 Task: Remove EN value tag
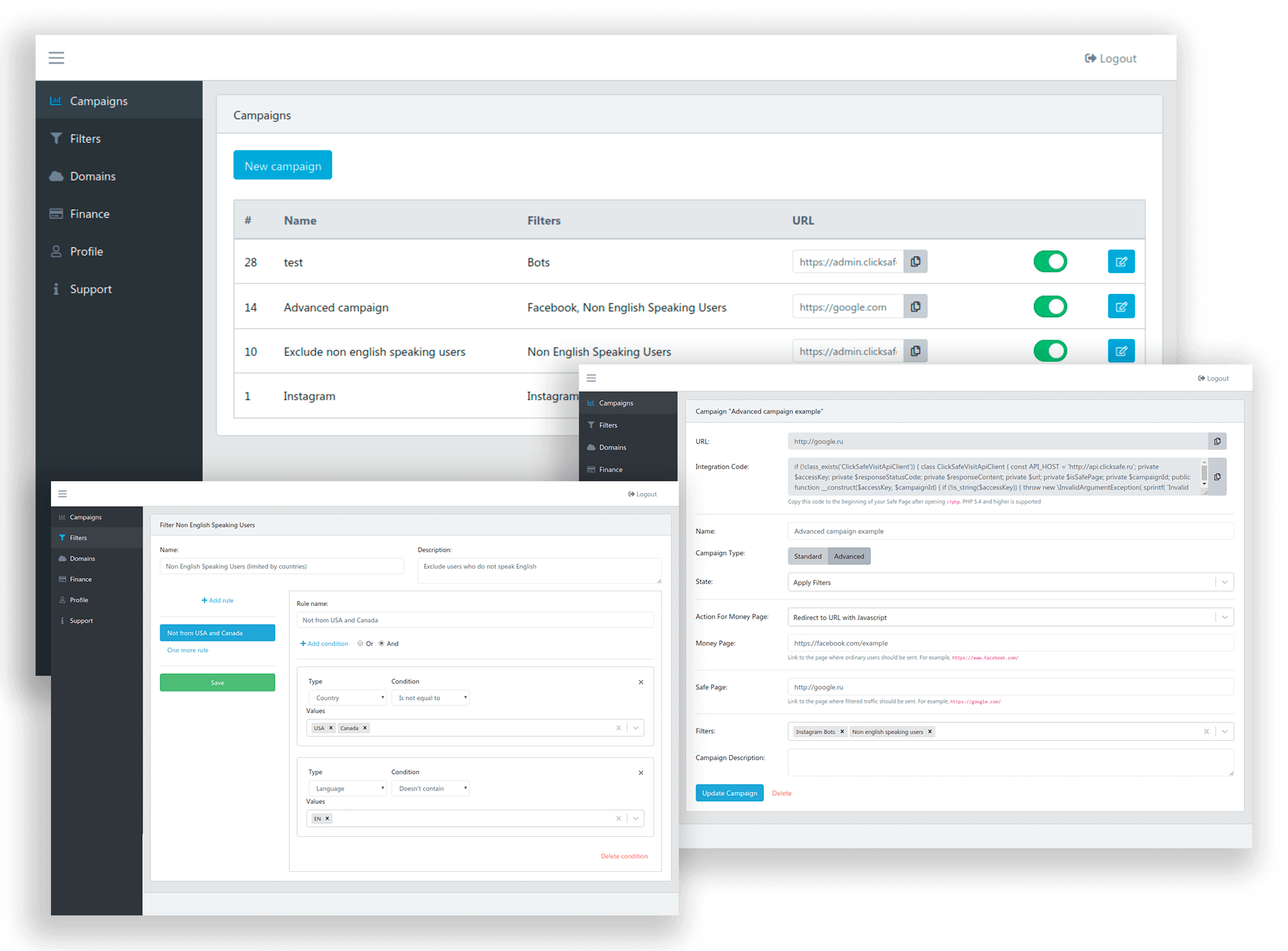(x=327, y=818)
